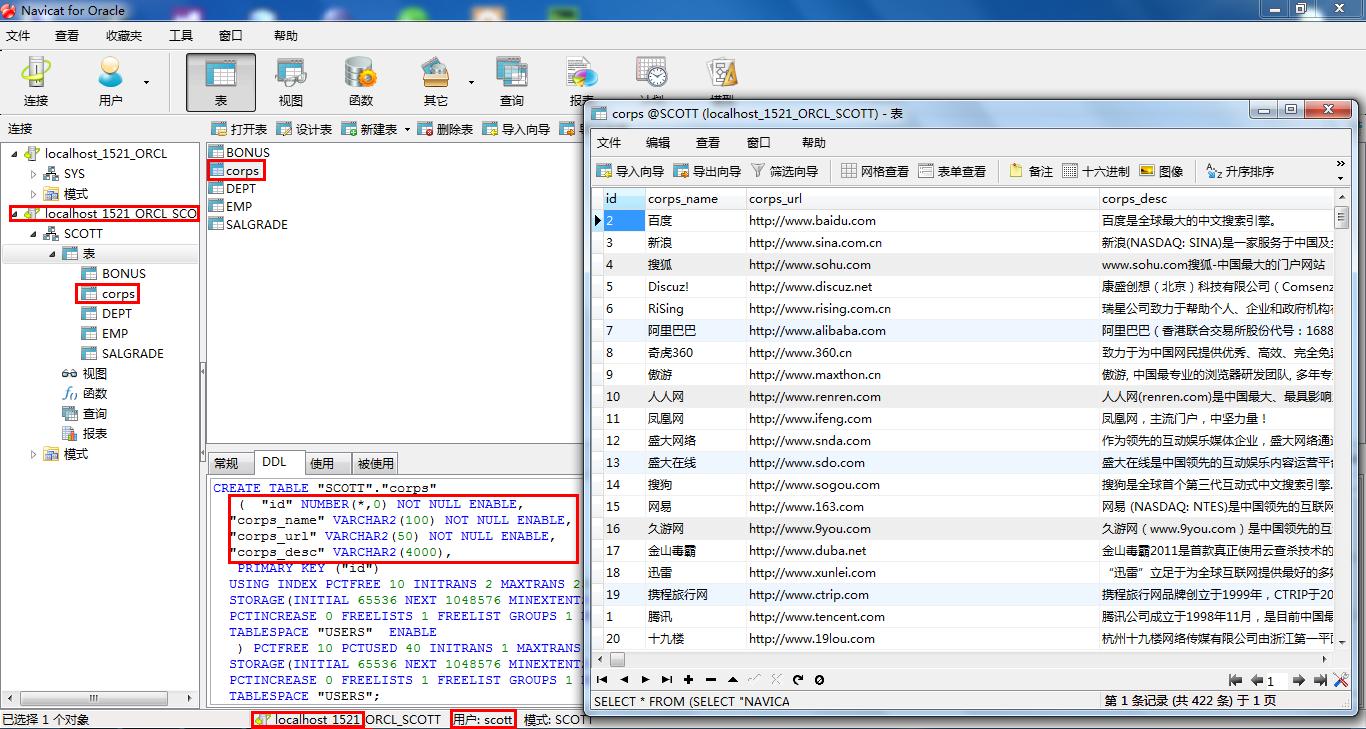Open dropdown arrow next to 用户

[146, 83]
